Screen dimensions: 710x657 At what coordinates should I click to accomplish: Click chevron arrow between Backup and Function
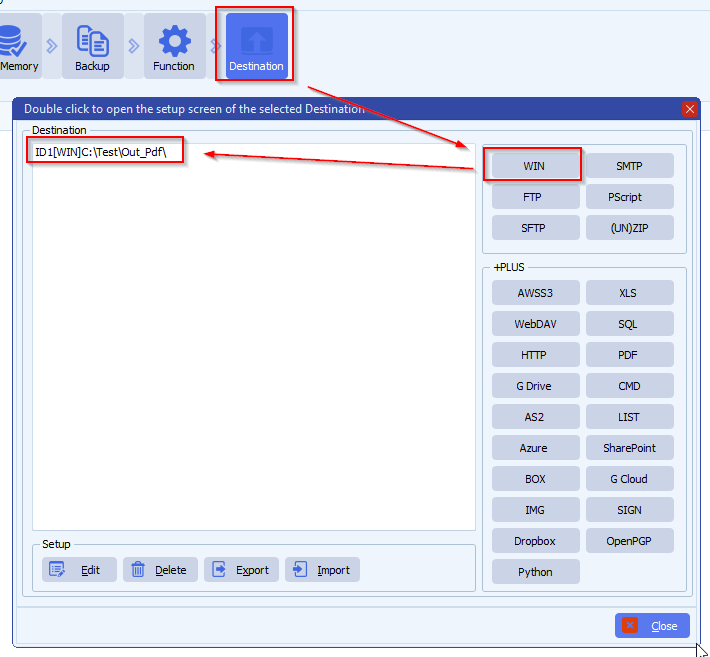pos(134,46)
